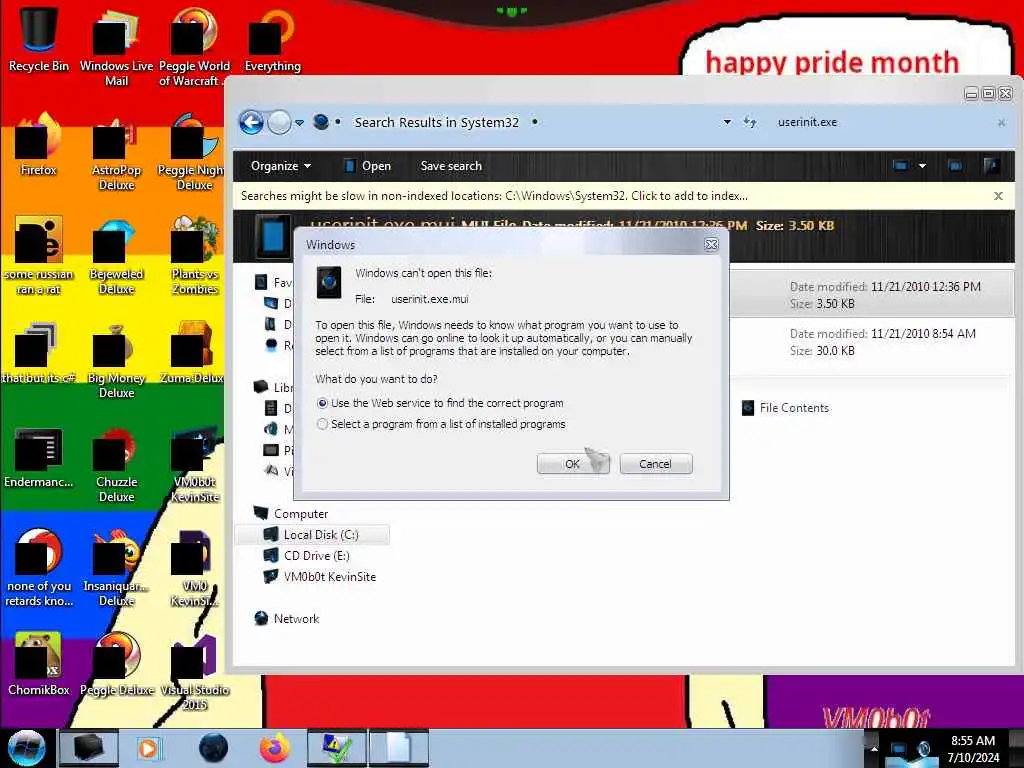Open Peggle Deluxe desktop icon
Image resolution: width=1024 pixels, height=768 pixels.
pyautogui.click(x=116, y=664)
